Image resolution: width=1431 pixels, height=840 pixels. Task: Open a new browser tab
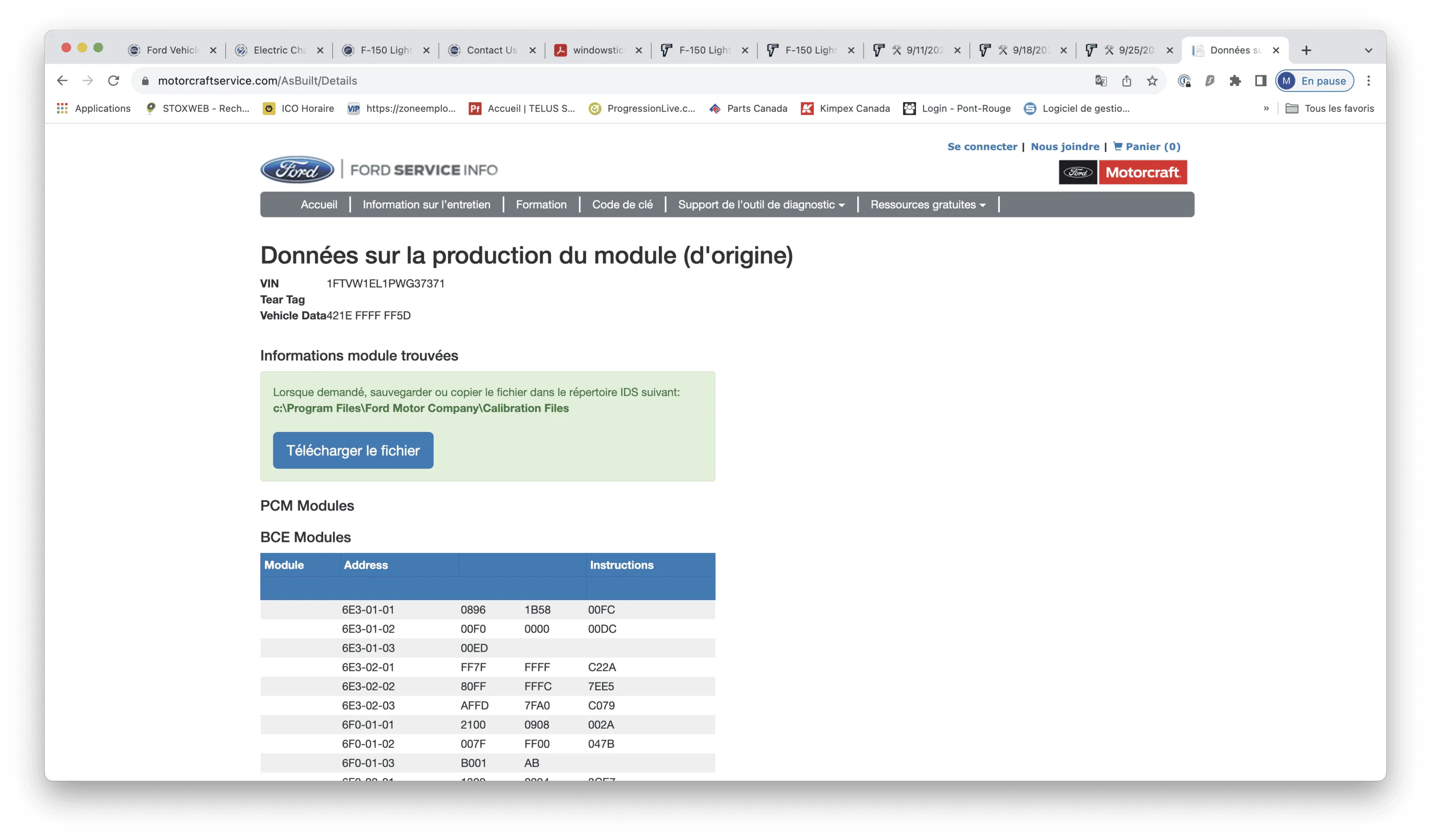[1306, 50]
